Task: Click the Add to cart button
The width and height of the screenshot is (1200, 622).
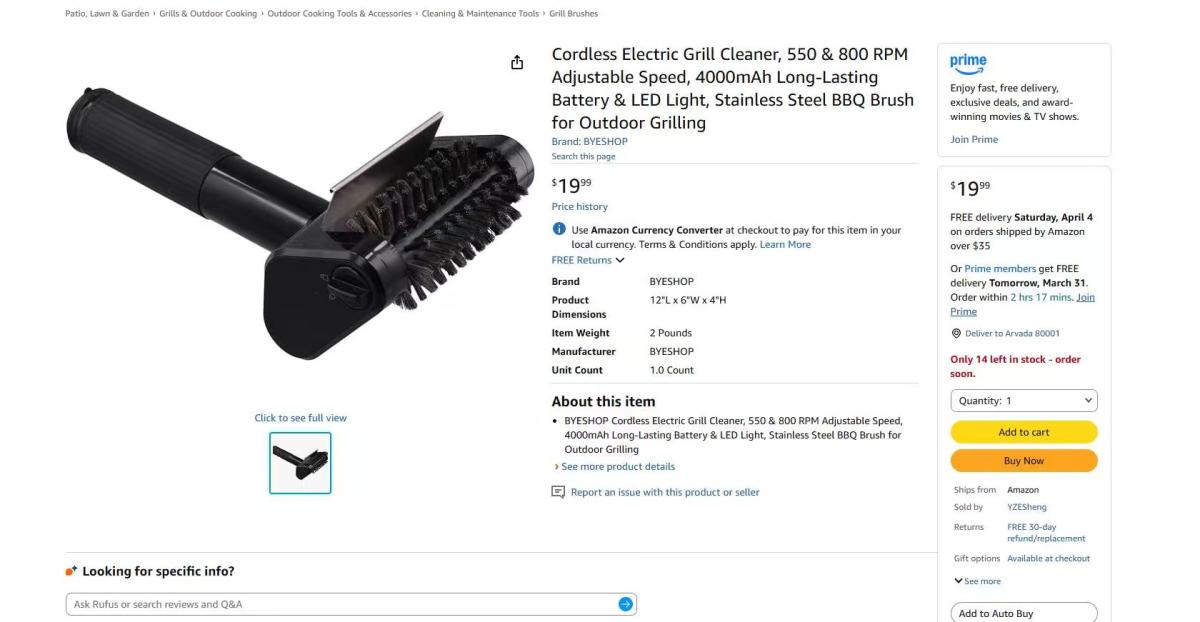Action: pos(1024,432)
